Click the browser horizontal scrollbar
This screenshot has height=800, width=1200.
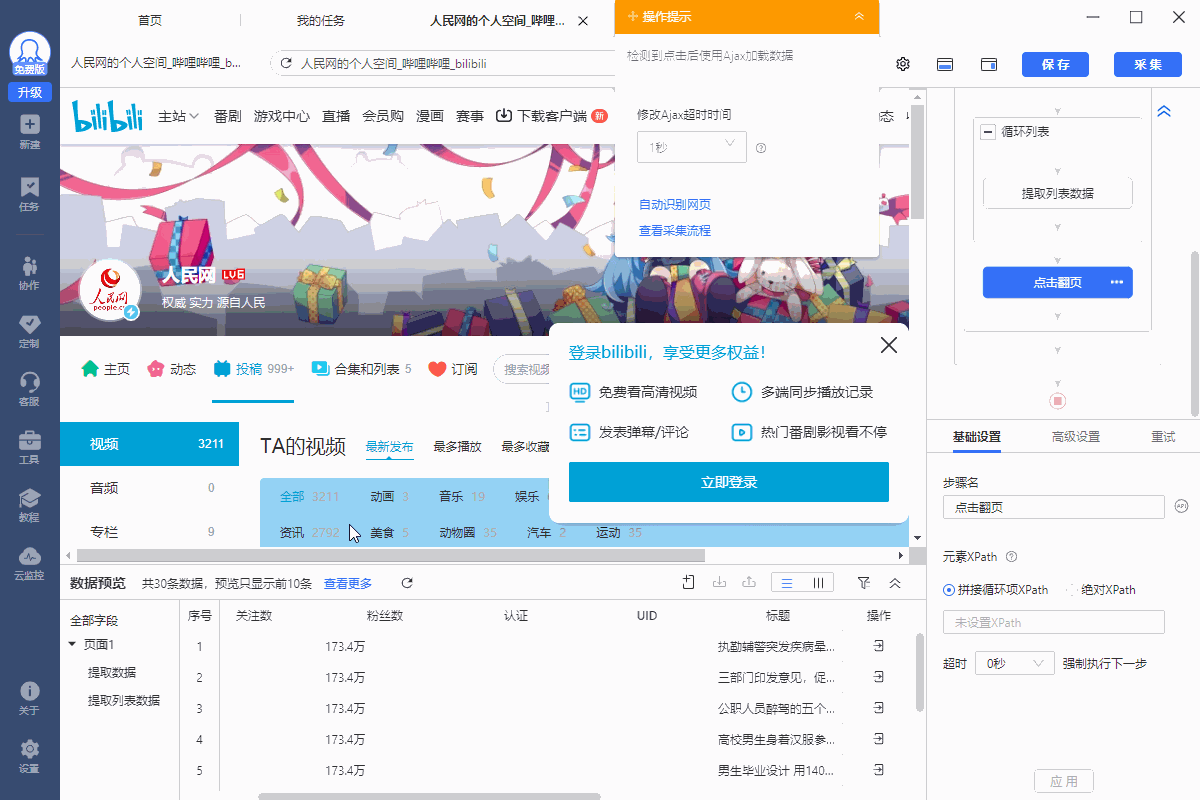point(391,555)
